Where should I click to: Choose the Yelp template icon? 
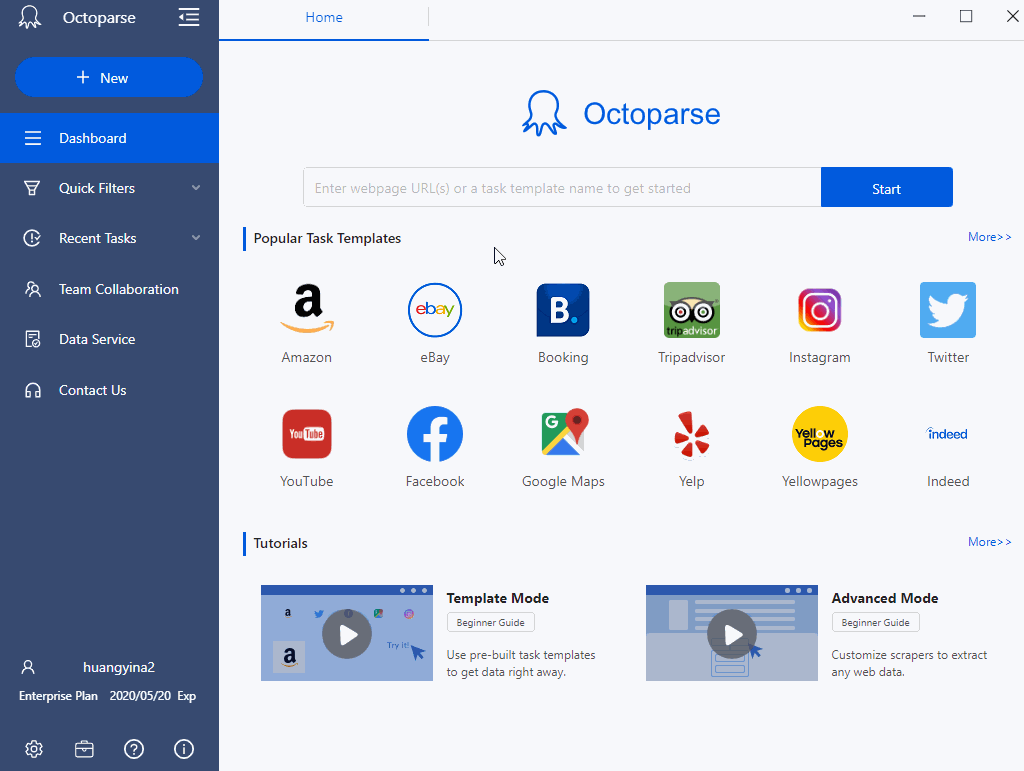tap(692, 433)
